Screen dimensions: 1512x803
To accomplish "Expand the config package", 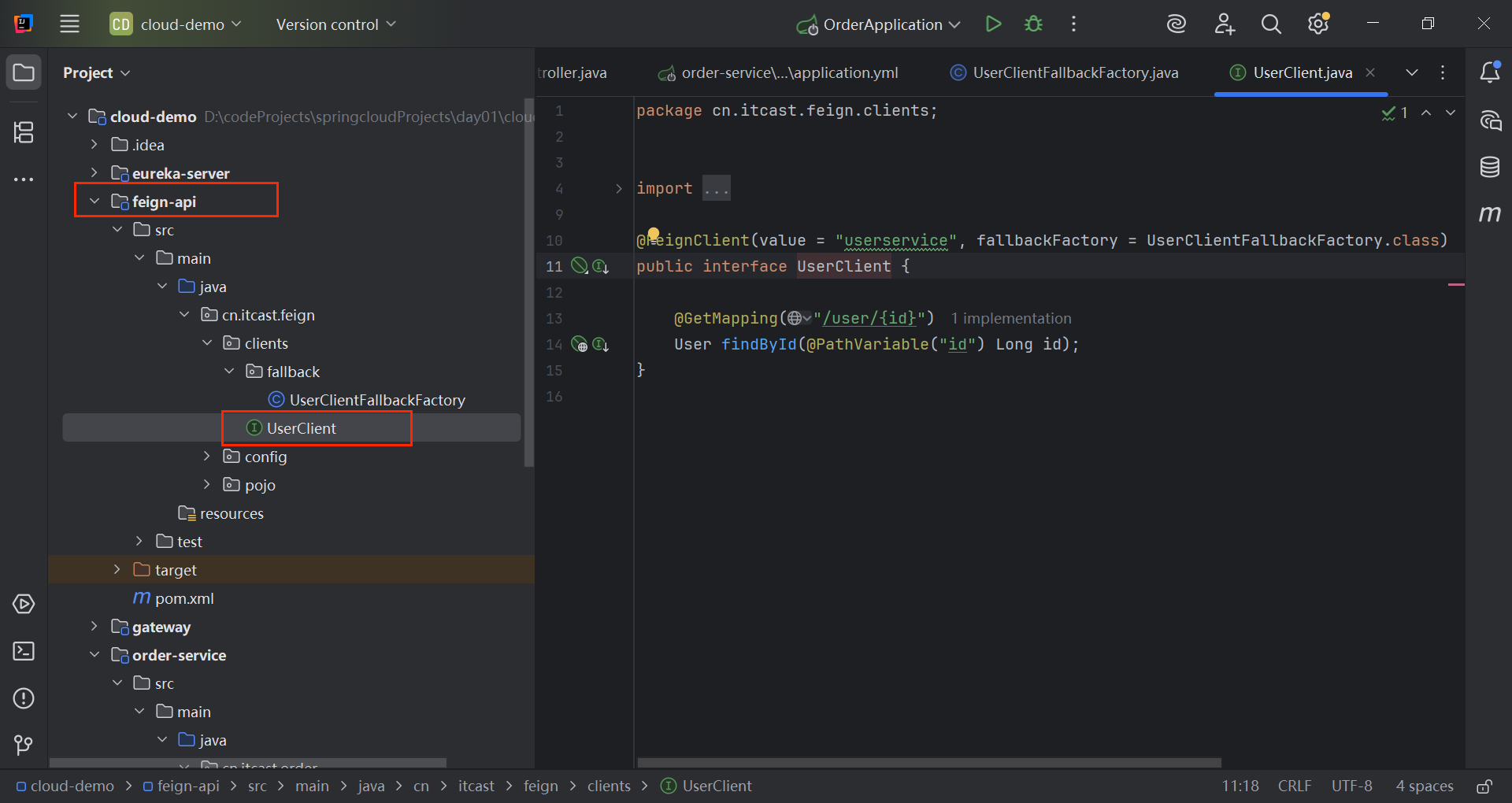I will click(x=206, y=457).
